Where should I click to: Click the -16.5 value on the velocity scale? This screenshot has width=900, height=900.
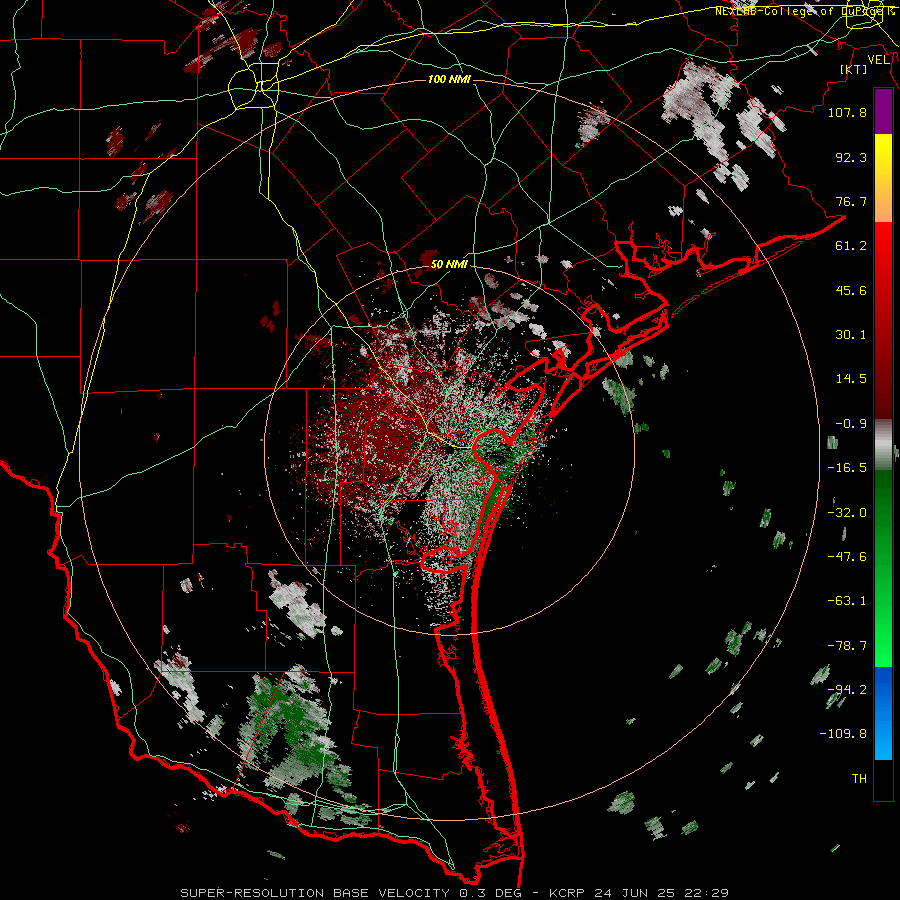point(847,468)
